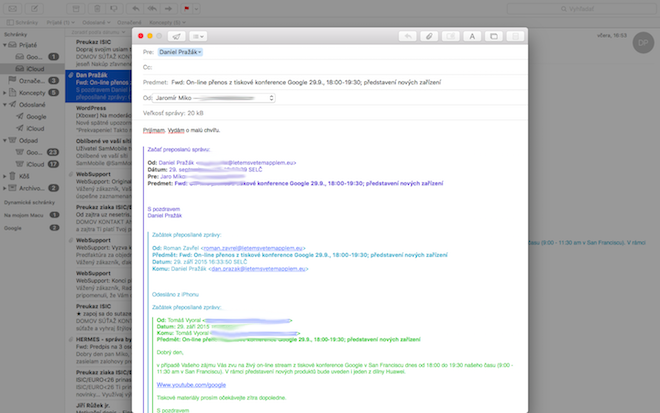Click the Archive box icon in main toolbar
Image resolution: width=660 pixels, height=413 pixels.
click(76, 8)
